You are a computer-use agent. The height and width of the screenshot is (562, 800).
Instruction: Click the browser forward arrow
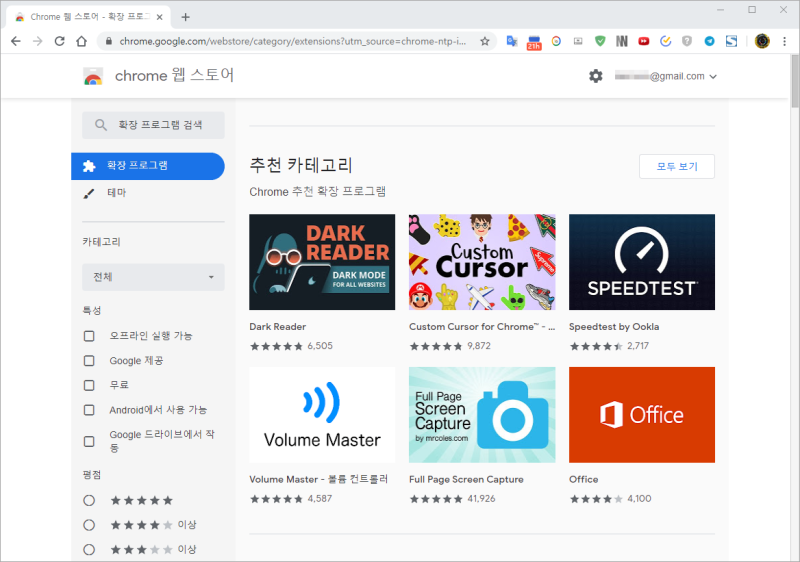(38, 41)
